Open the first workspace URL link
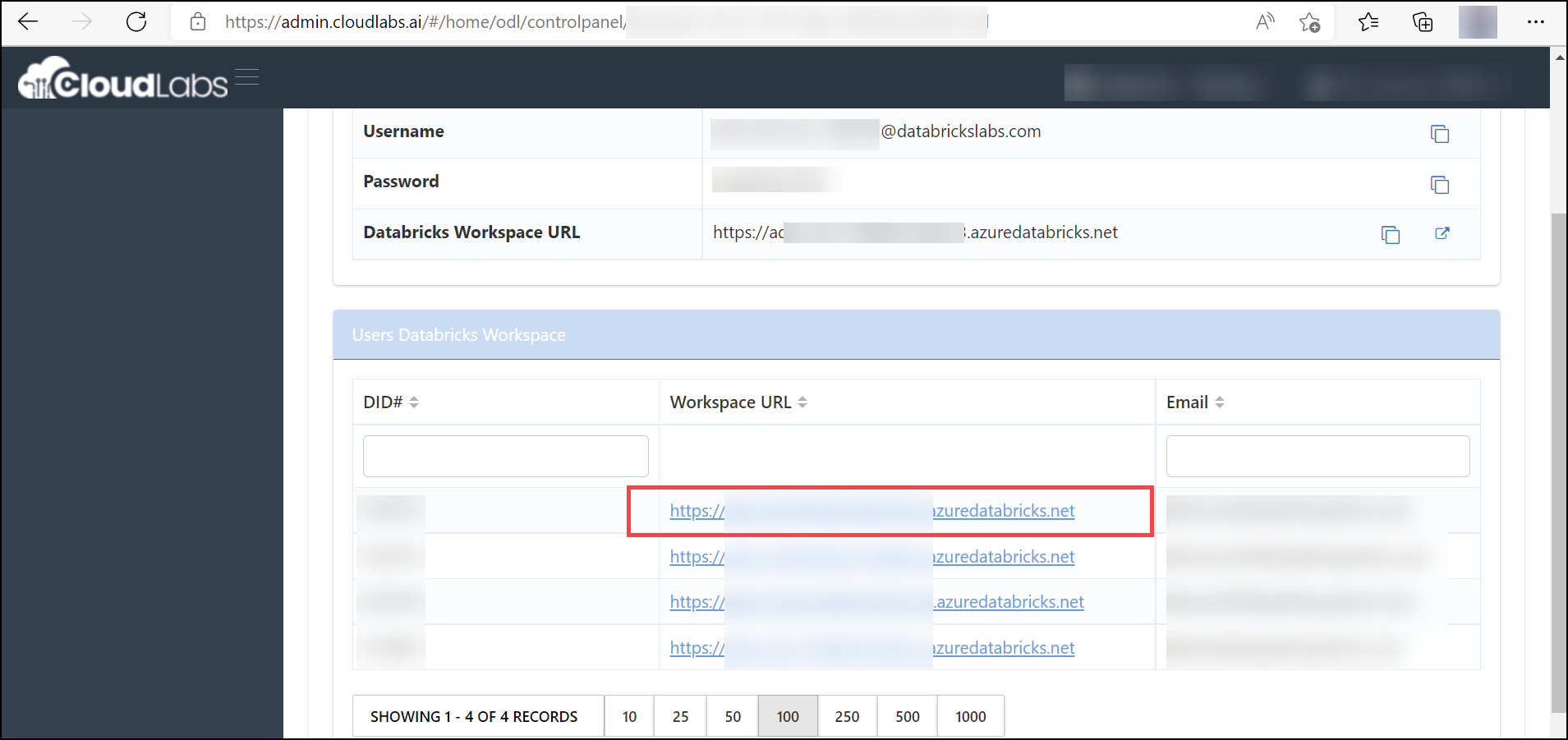1568x740 pixels. (872, 511)
